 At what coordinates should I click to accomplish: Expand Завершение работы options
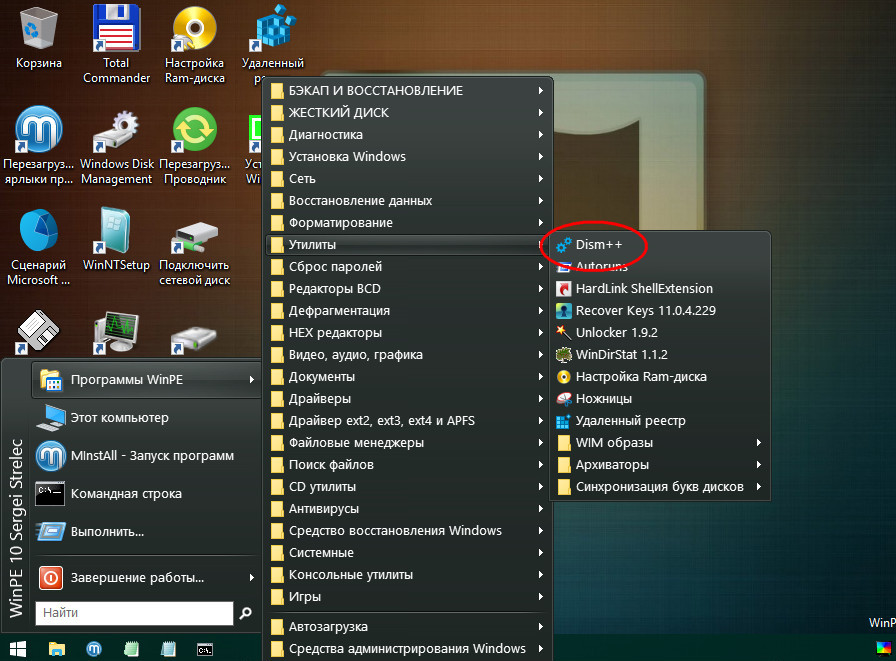click(x=137, y=577)
